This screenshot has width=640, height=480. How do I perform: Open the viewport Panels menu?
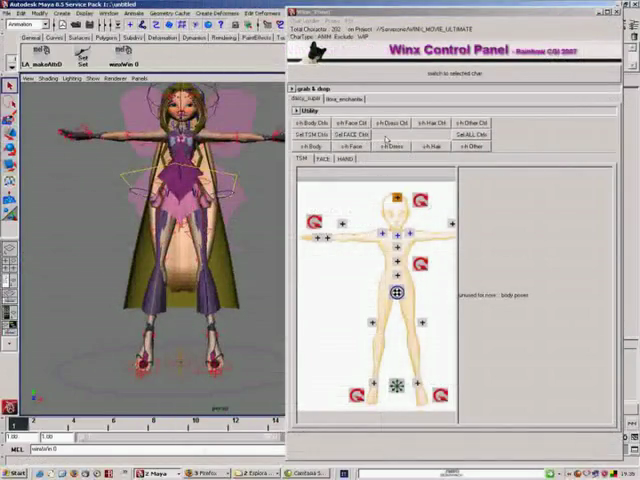click(140, 78)
